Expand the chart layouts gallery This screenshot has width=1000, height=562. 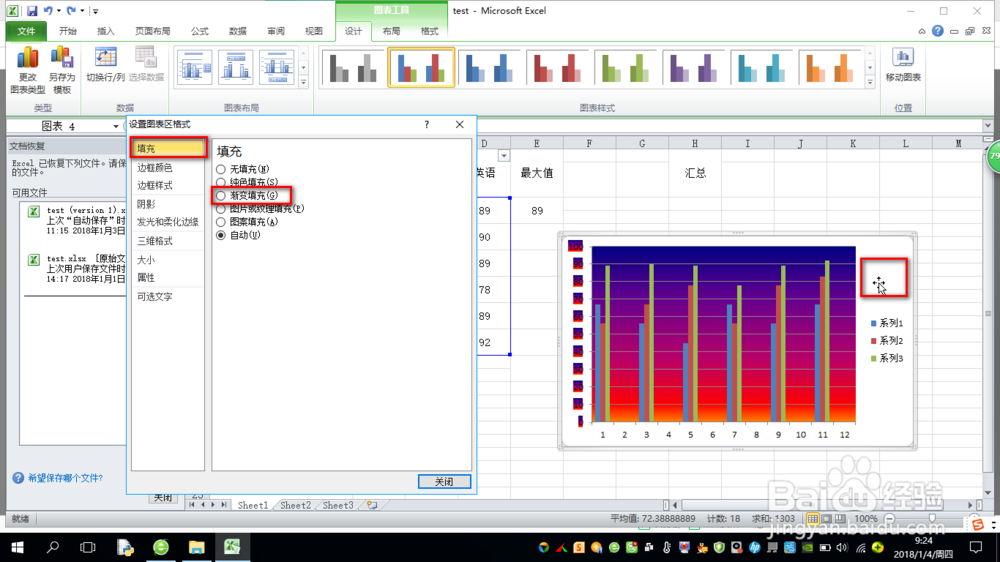pos(304,82)
